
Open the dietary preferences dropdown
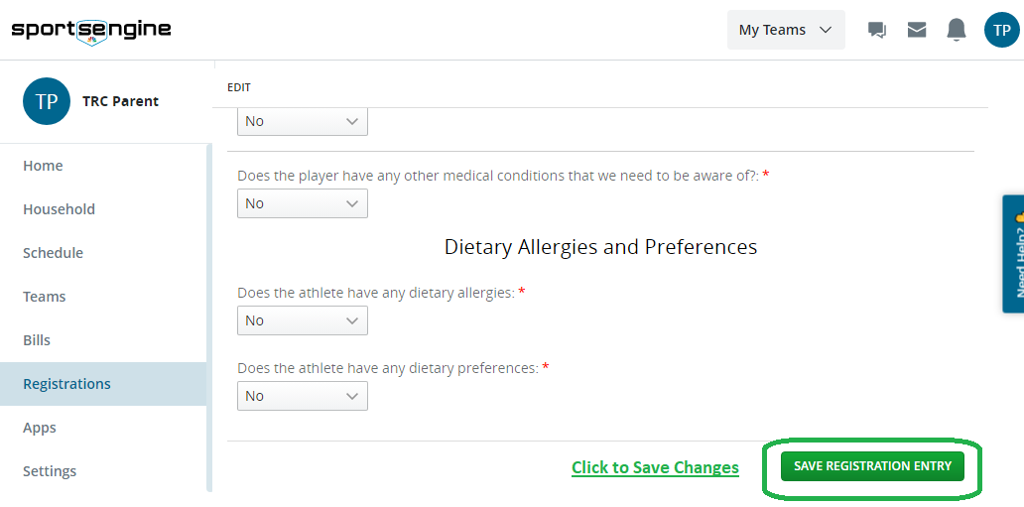[x=302, y=396]
